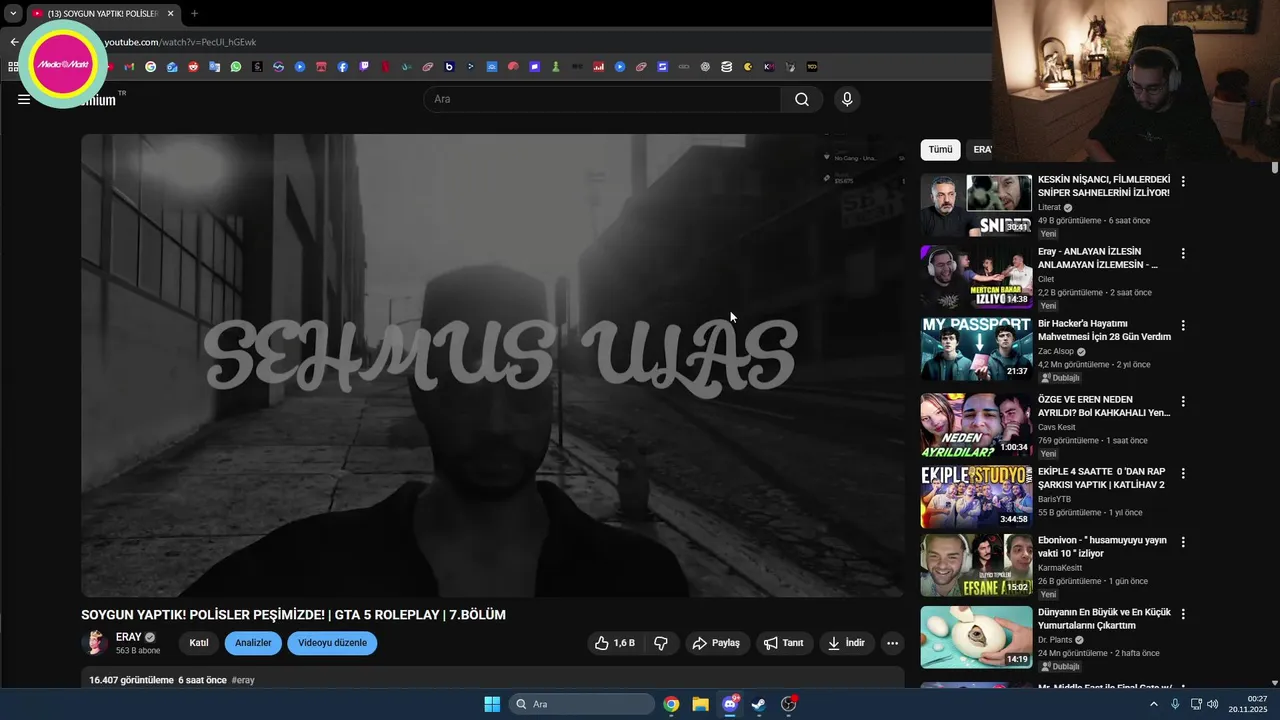Open options for Bir Hacker'a Hayatımı video
The height and width of the screenshot is (720, 1280).
[x=1183, y=326]
